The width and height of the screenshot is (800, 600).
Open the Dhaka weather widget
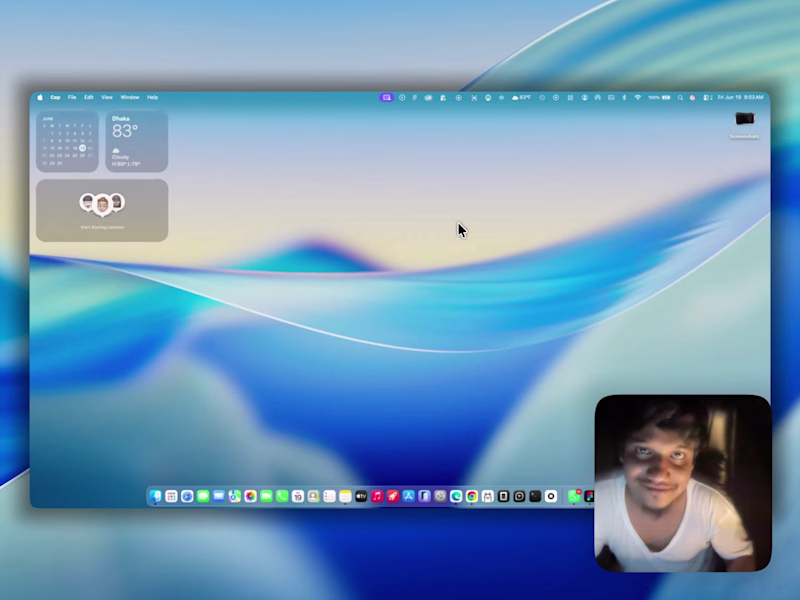click(137, 141)
